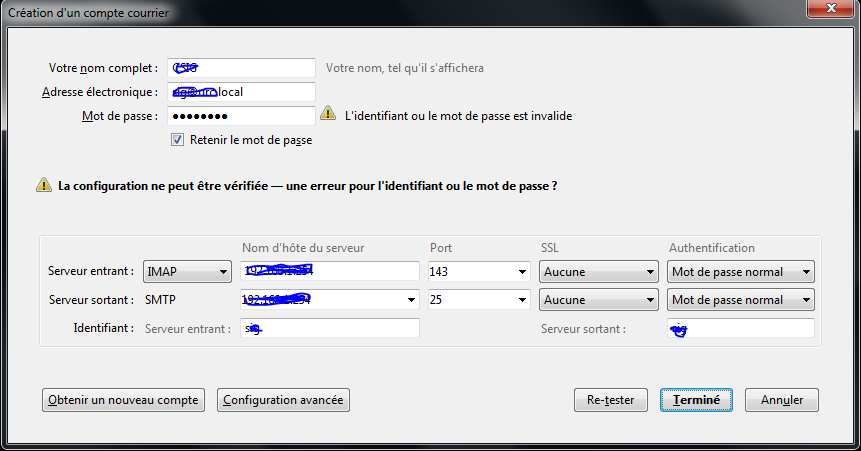Viewport: 861px width, 451px height.
Task: Cancel with the Annuler button
Action: [782, 400]
